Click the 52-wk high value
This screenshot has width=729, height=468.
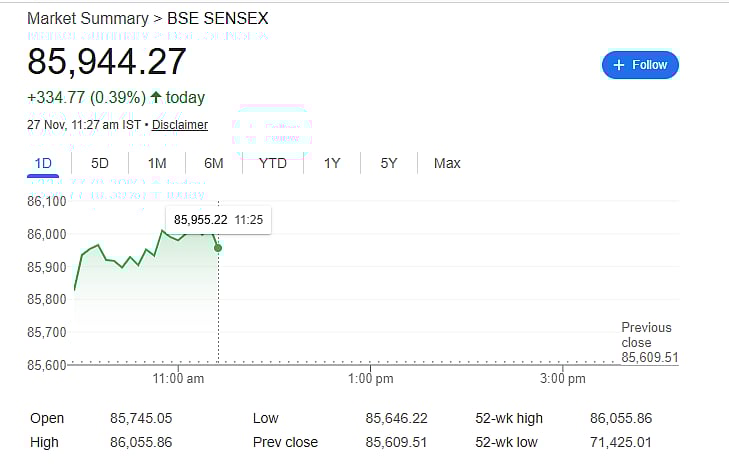(621, 418)
